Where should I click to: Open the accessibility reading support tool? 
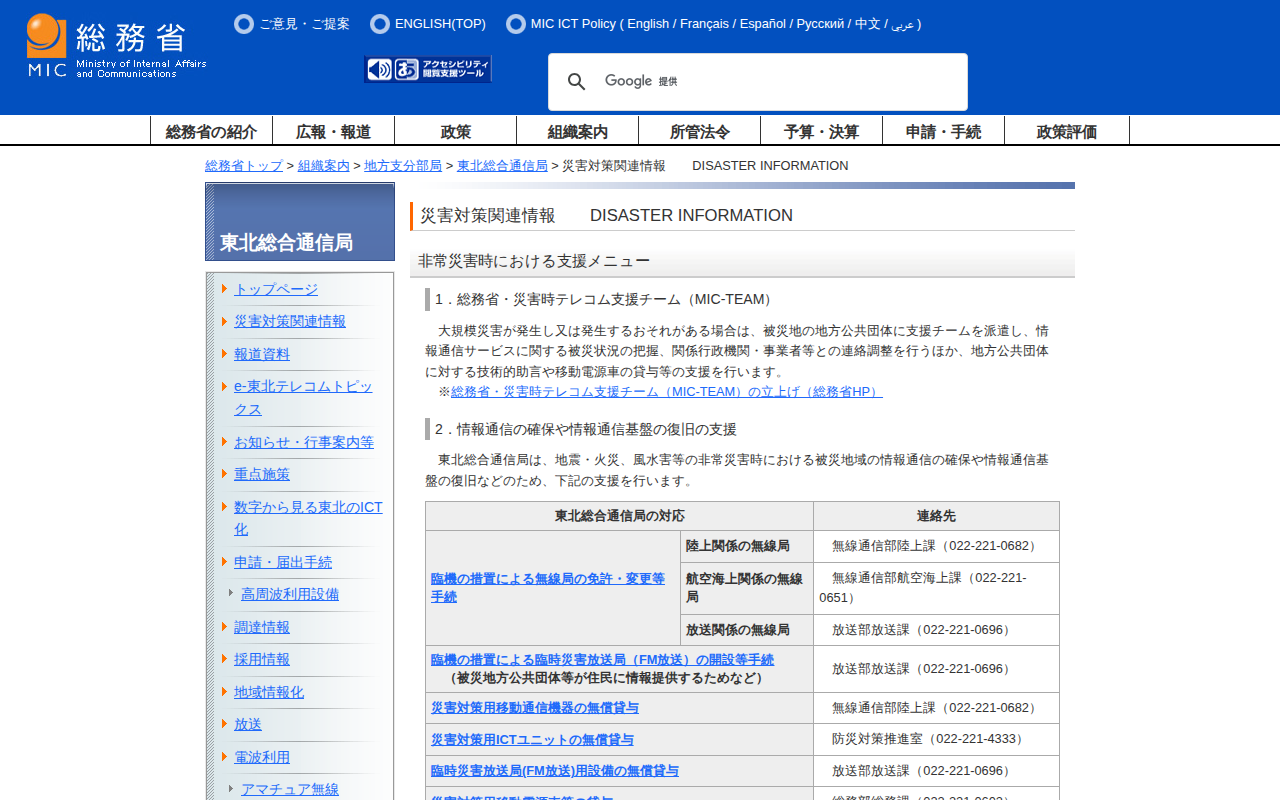pos(428,69)
